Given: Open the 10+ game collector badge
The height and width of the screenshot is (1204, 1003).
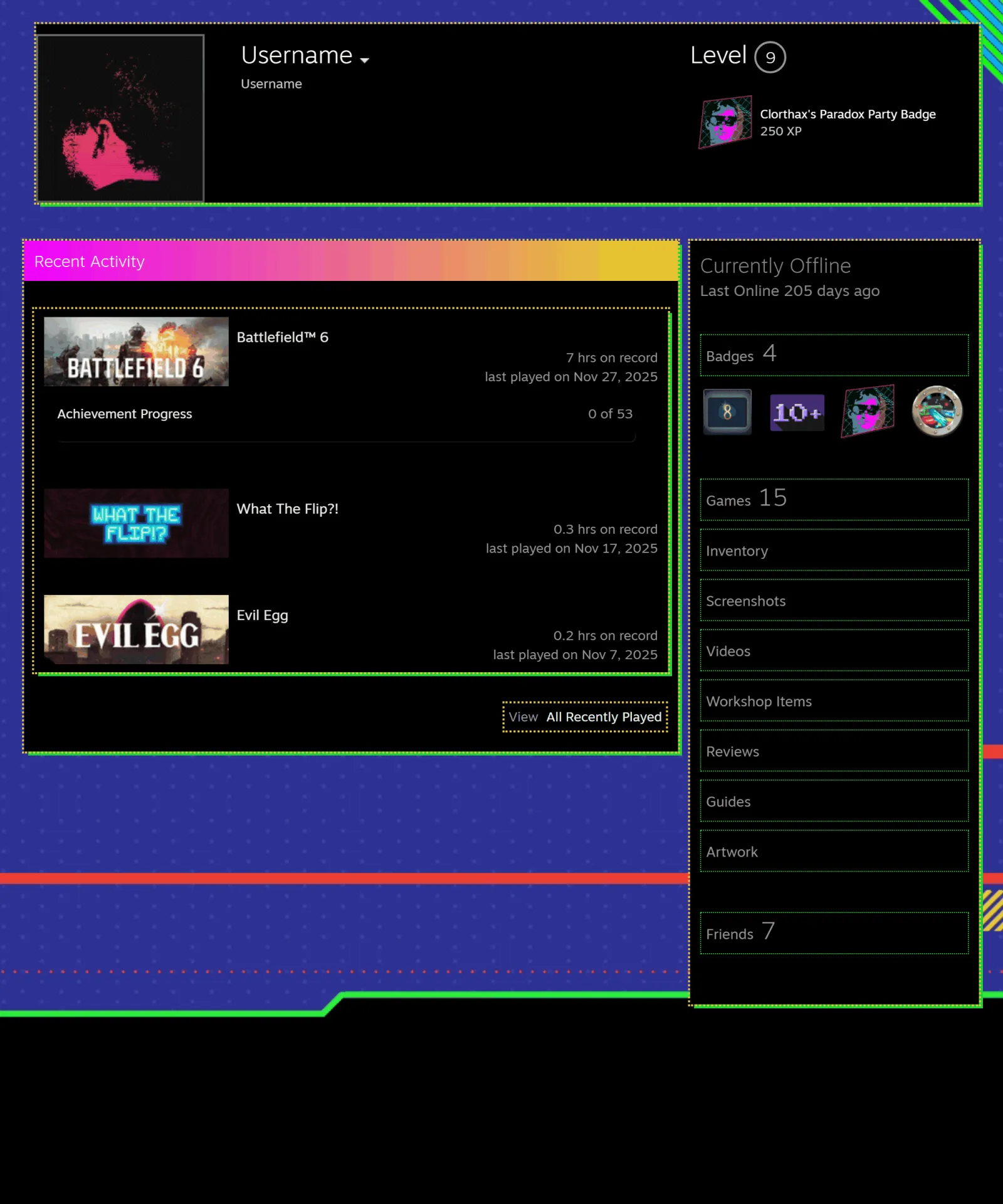Looking at the screenshot, I should tap(797, 412).
